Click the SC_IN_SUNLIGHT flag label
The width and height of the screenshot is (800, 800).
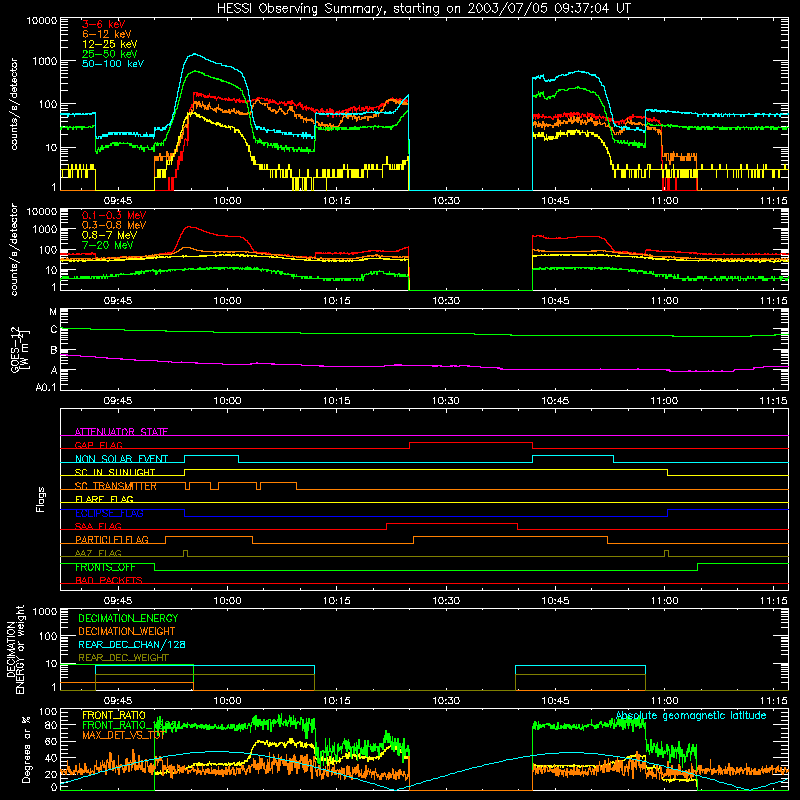pyautogui.click(x=115, y=472)
